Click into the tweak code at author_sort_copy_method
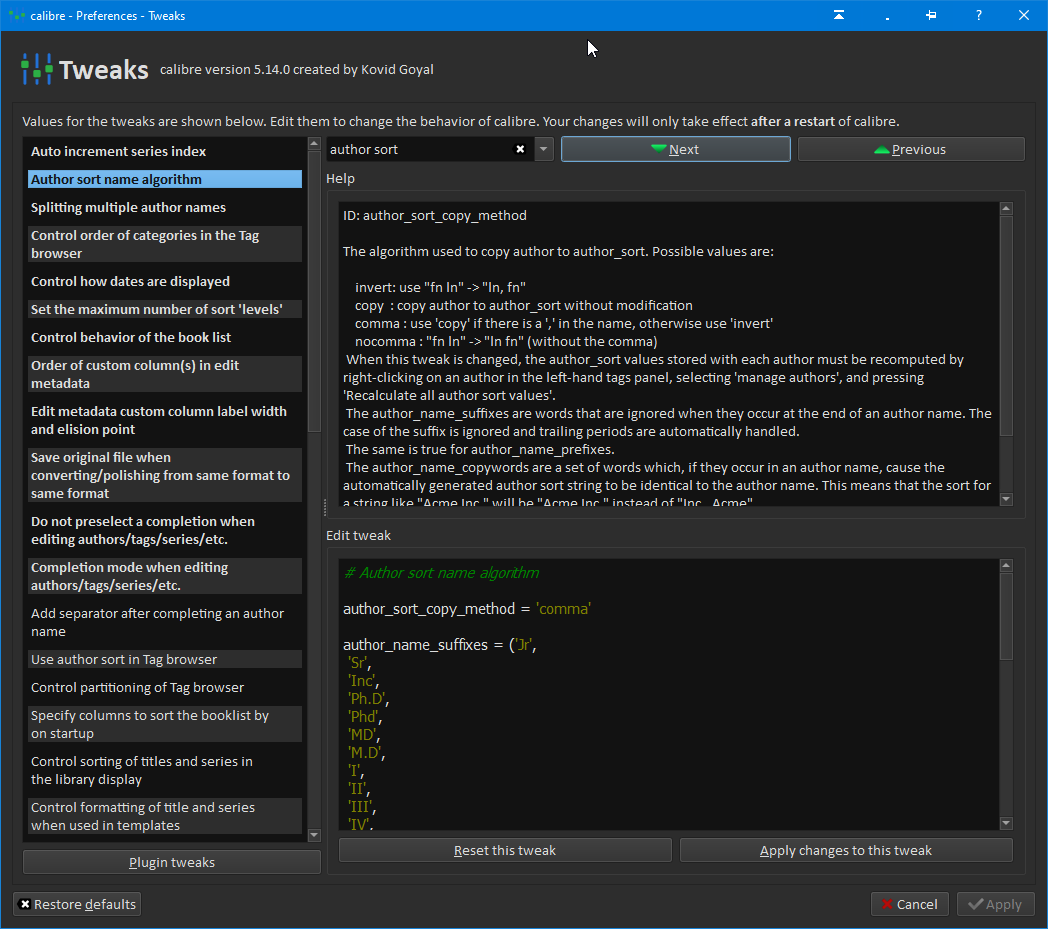This screenshot has width=1048, height=929. 428,609
